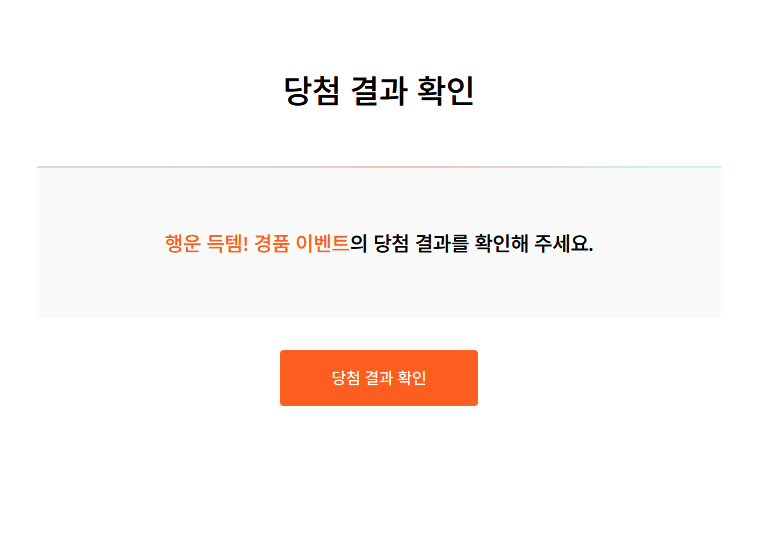Click the word 행운 in orange text
This screenshot has width=759, height=539.
point(182,243)
